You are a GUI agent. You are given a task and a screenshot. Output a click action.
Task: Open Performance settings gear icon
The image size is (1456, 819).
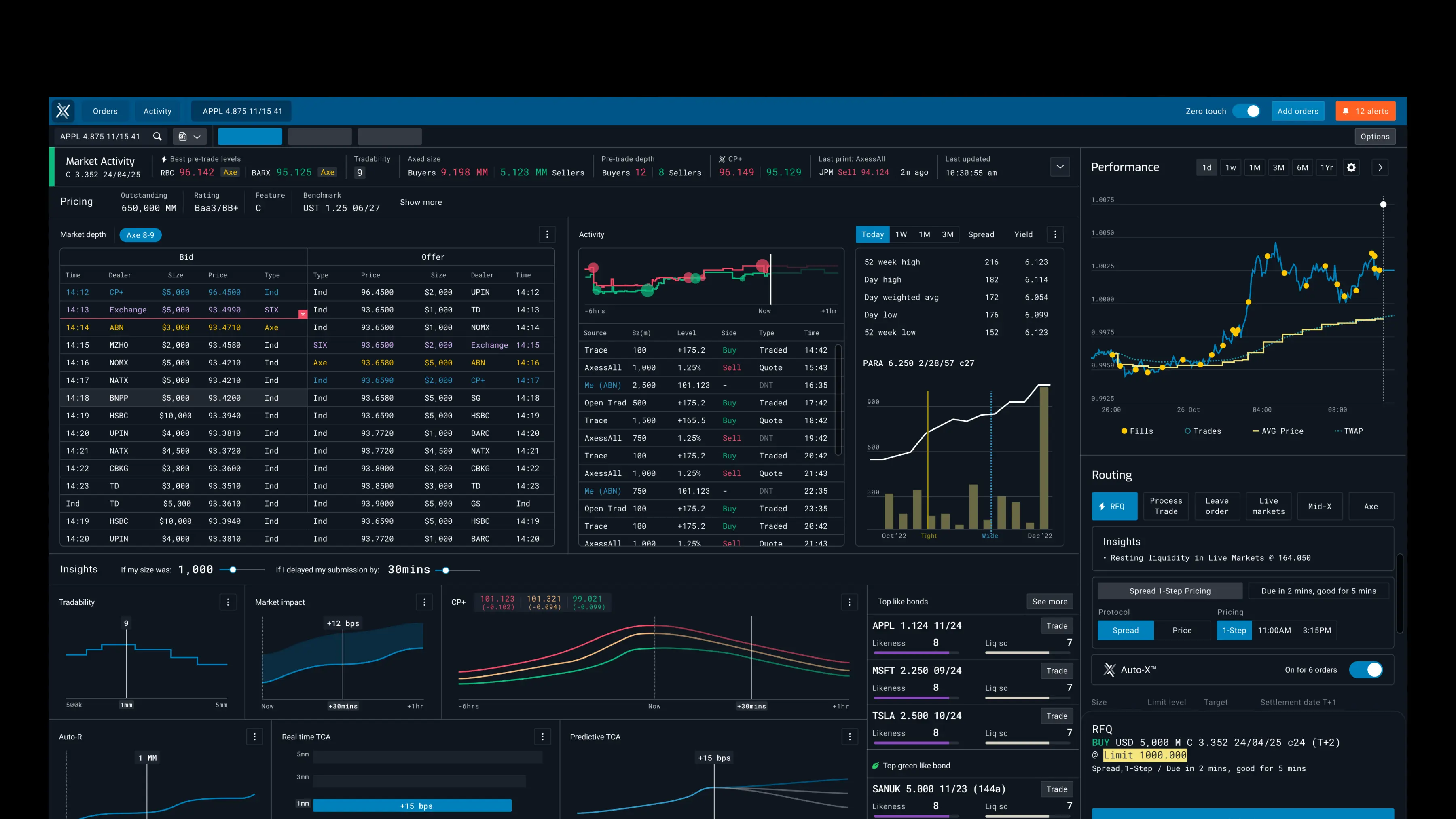click(x=1351, y=167)
